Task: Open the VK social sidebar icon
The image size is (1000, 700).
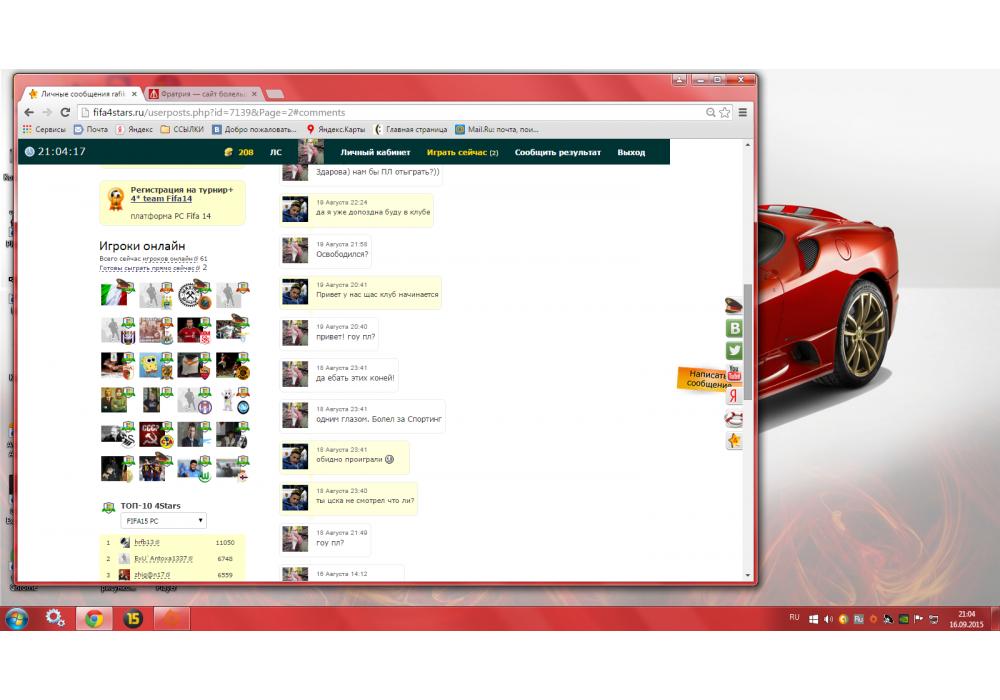Action: click(734, 328)
